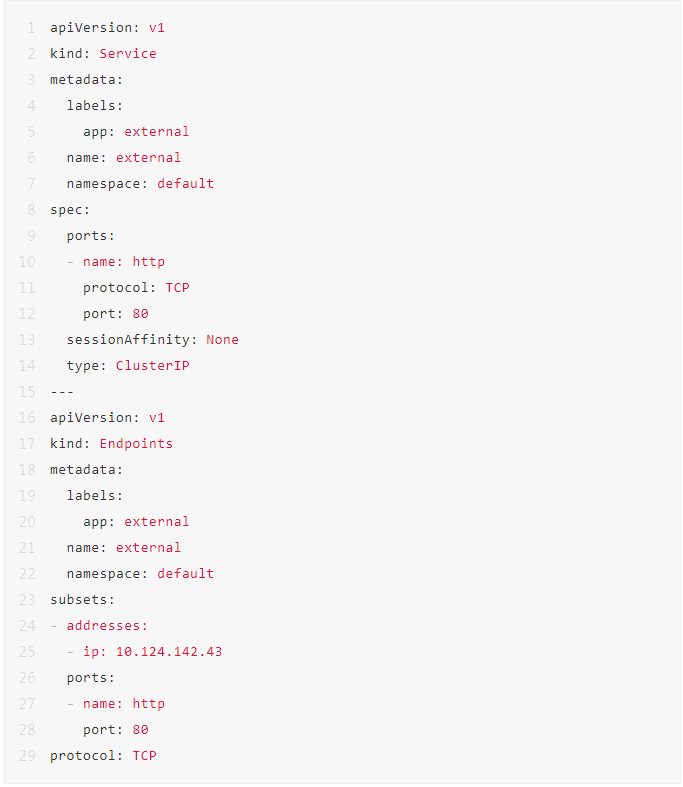Click the port value 80 on line 28
683x787 pixels.
coord(140,729)
